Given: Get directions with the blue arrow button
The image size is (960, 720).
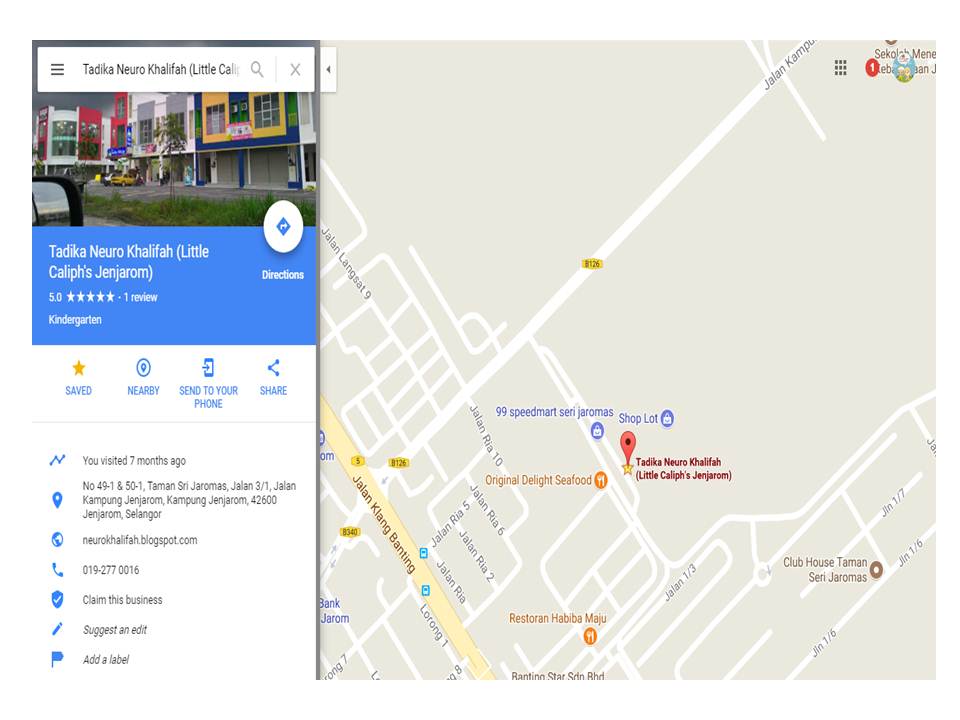Looking at the screenshot, I should (x=283, y=227).
